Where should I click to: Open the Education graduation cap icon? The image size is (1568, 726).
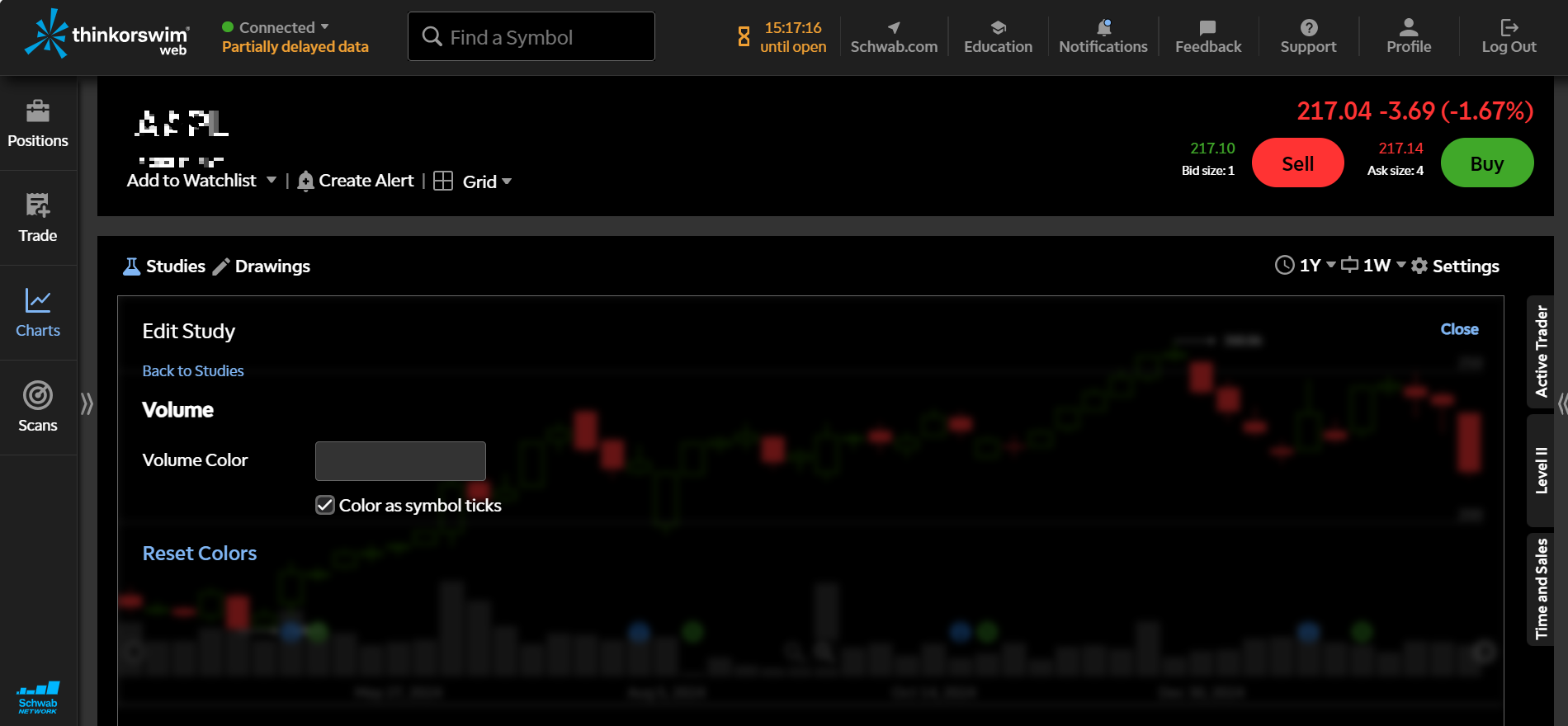[x=998, y=28]
